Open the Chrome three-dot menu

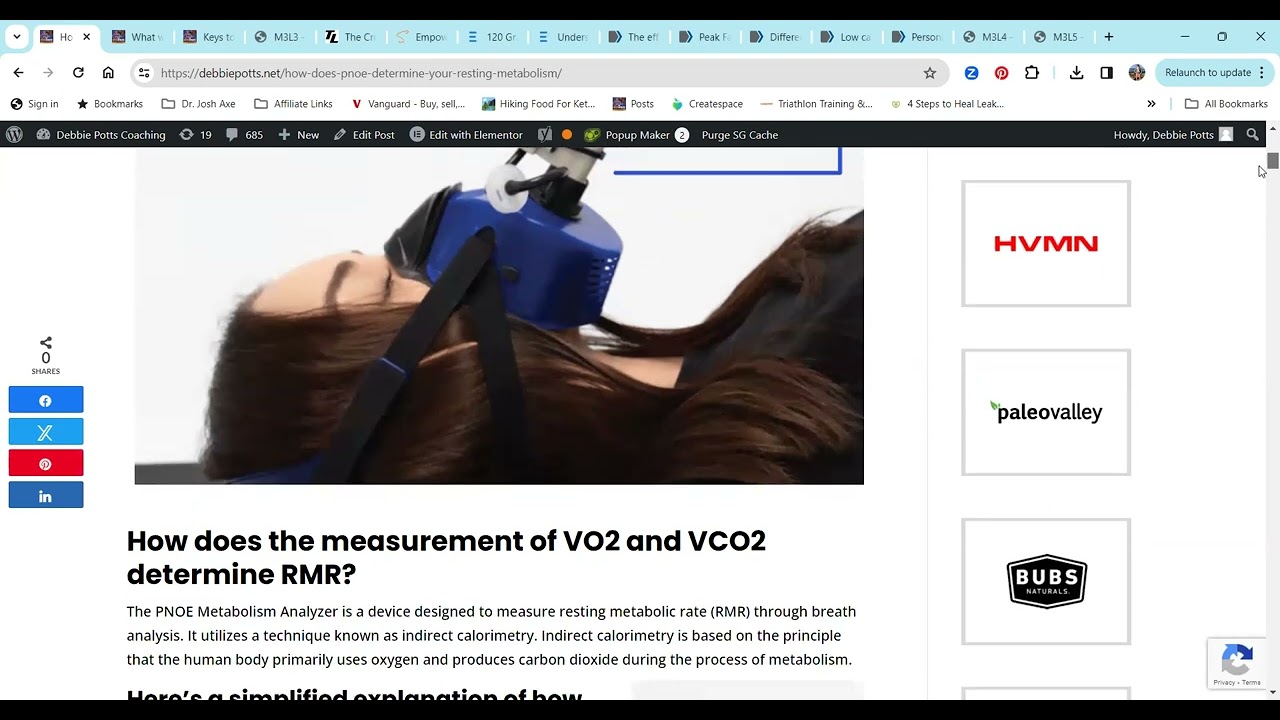tap(1262, 73)
